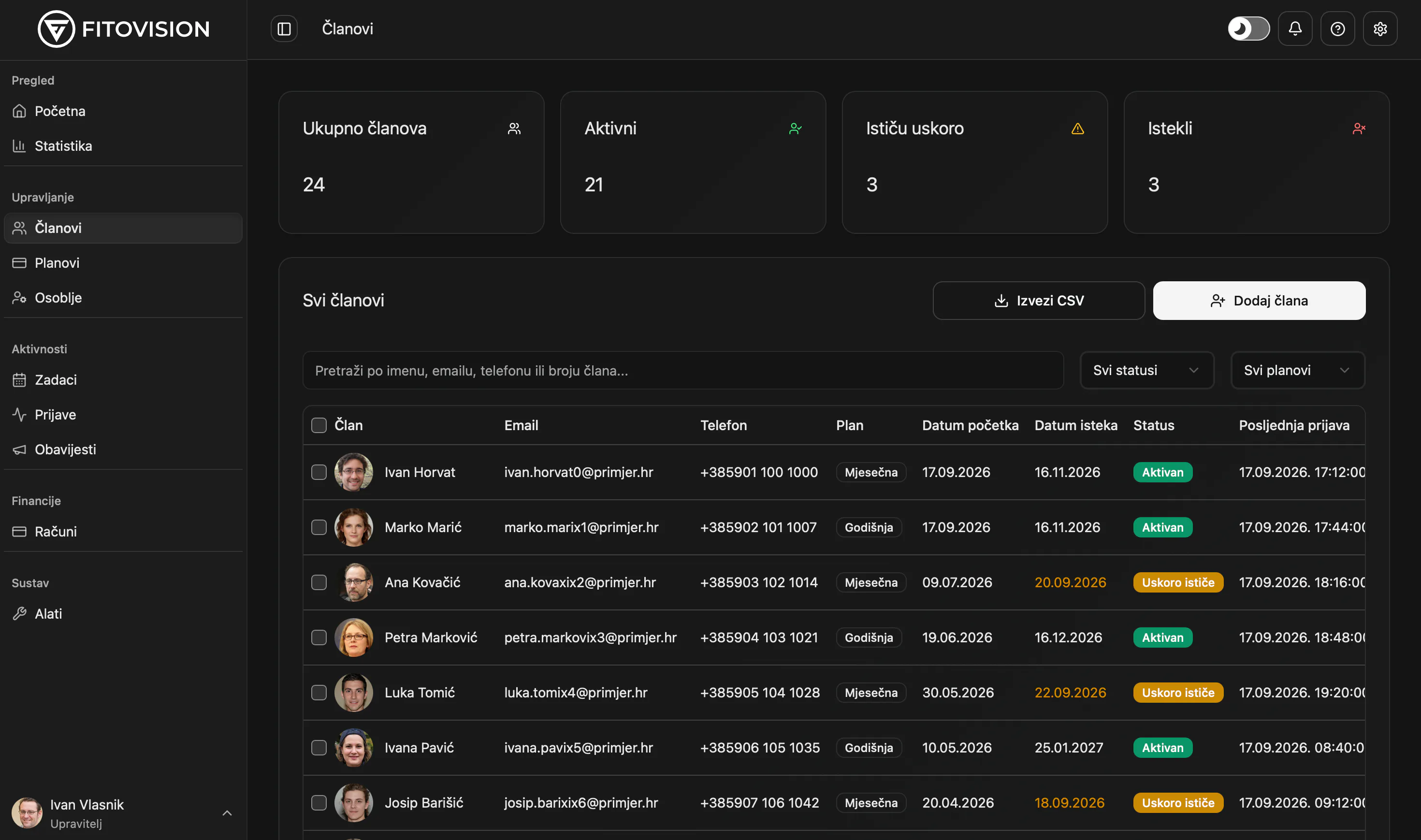
Task: Click the warning triangle on Ističu uskoro card
Action: (1077, 129)
